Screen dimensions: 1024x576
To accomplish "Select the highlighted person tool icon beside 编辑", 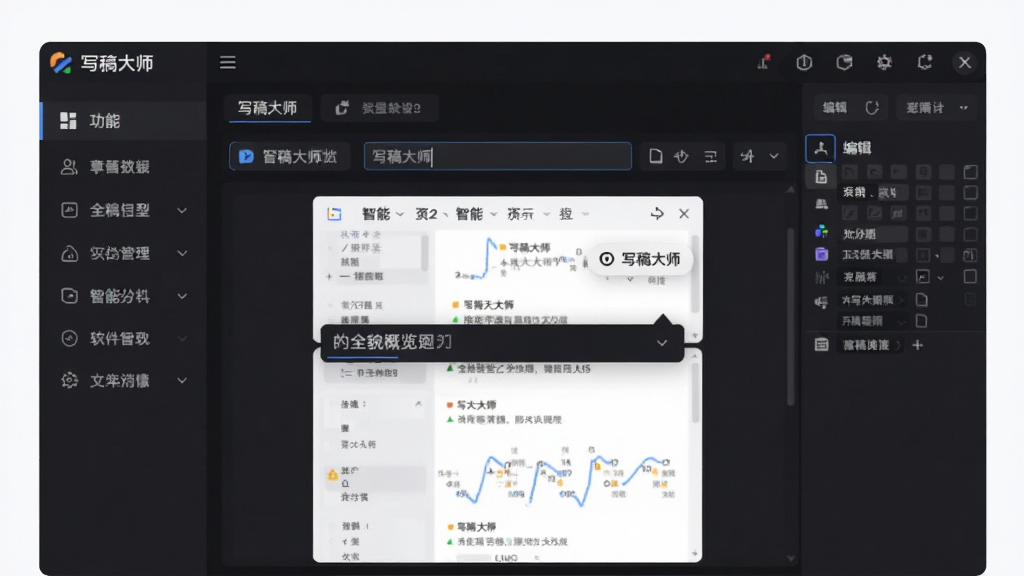I will pos(820,148).
